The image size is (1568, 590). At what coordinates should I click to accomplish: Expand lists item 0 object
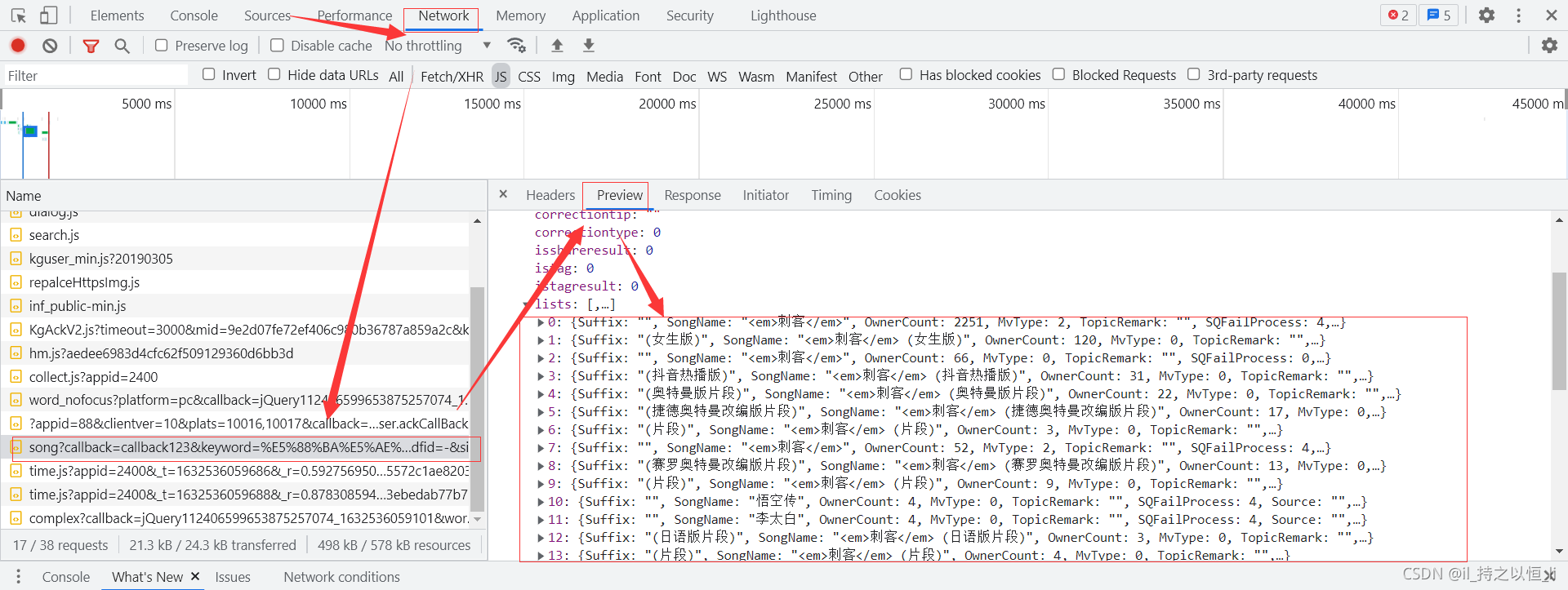point(541,322)
